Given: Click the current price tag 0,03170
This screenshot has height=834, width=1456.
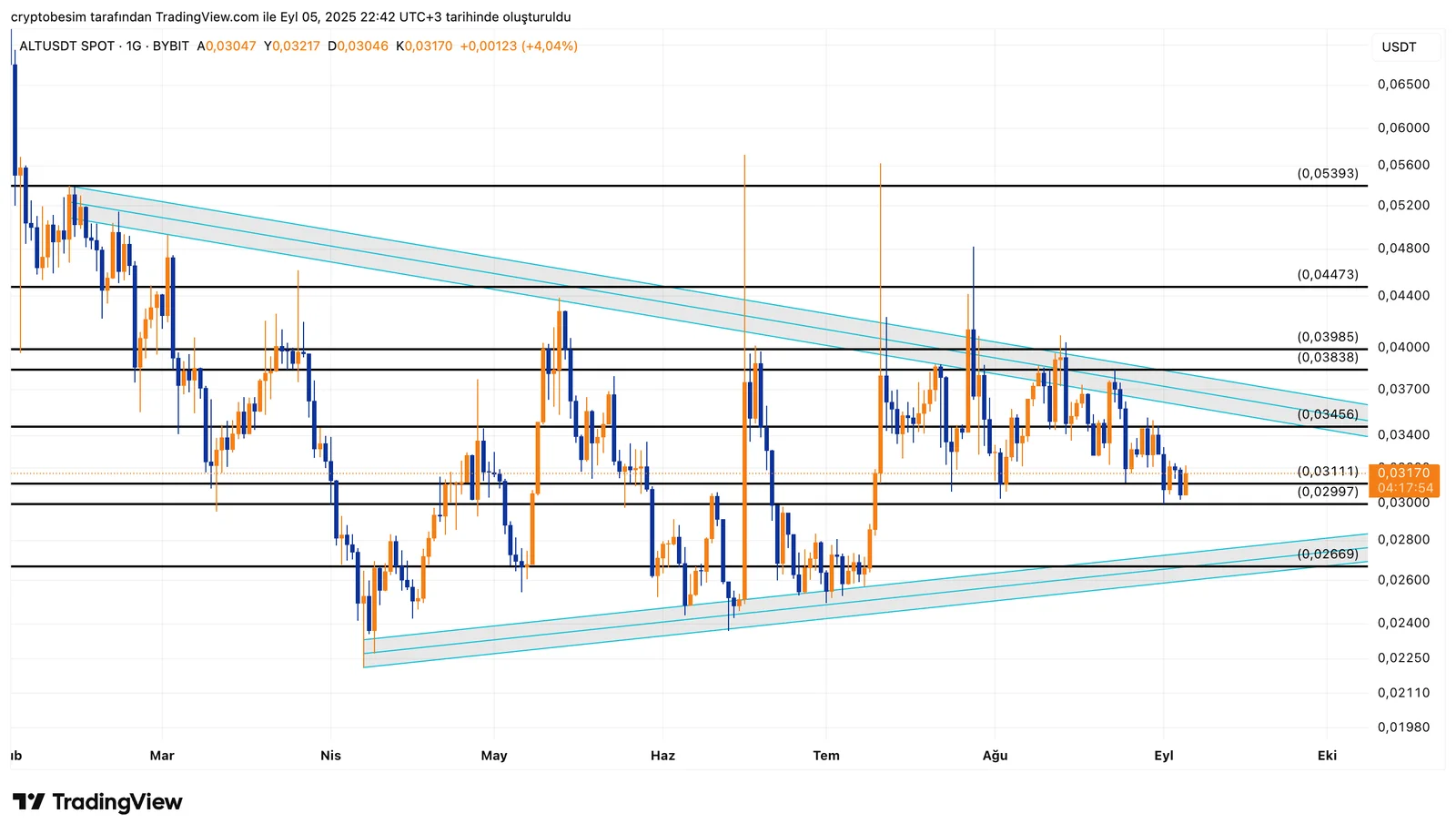Looking at the screenshot, I should pyautogui.click(x=1403, y=473).
